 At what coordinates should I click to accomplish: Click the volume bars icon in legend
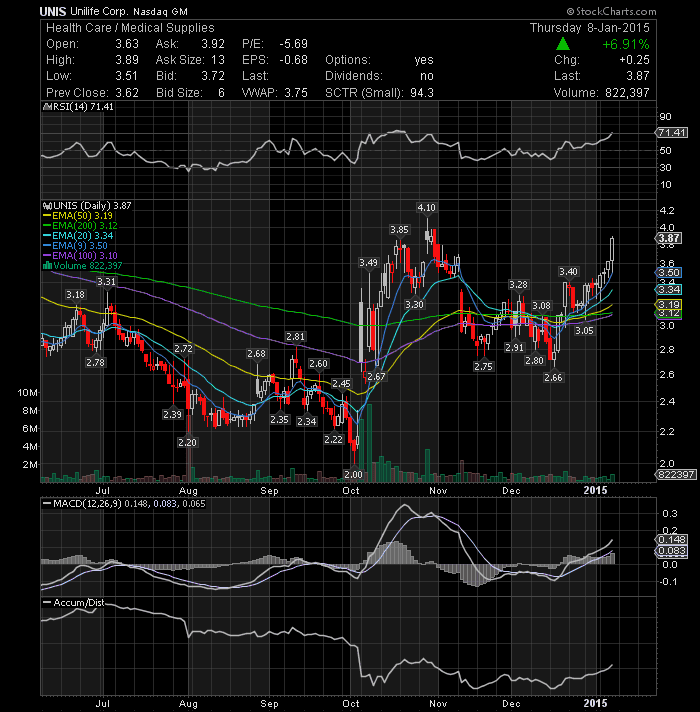[x=47, y=266]
